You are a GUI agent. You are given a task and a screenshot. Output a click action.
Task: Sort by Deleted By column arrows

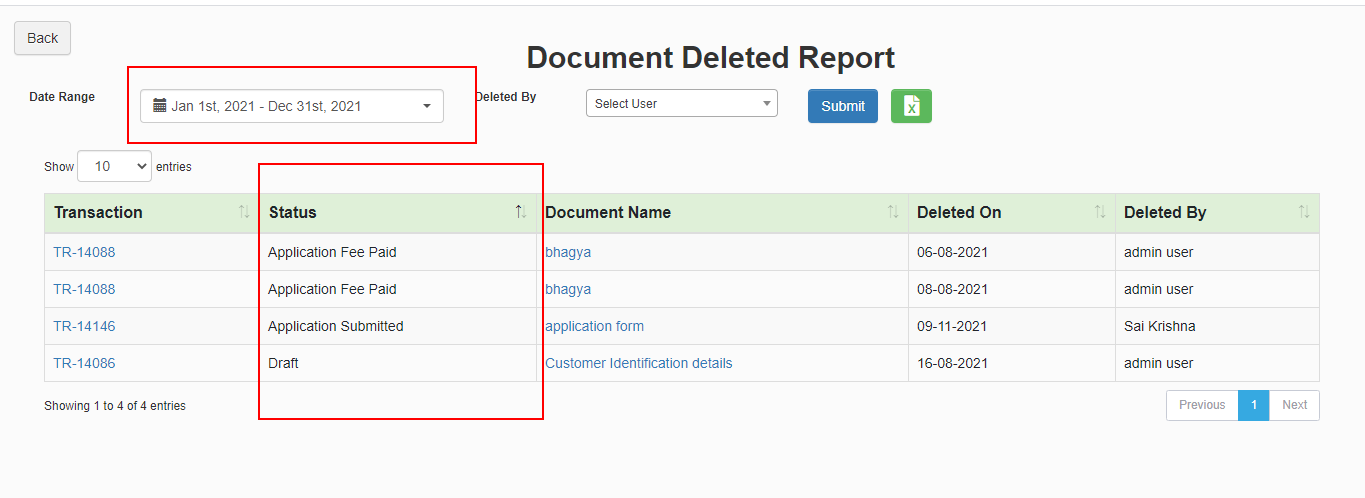tap(1304, 212)
